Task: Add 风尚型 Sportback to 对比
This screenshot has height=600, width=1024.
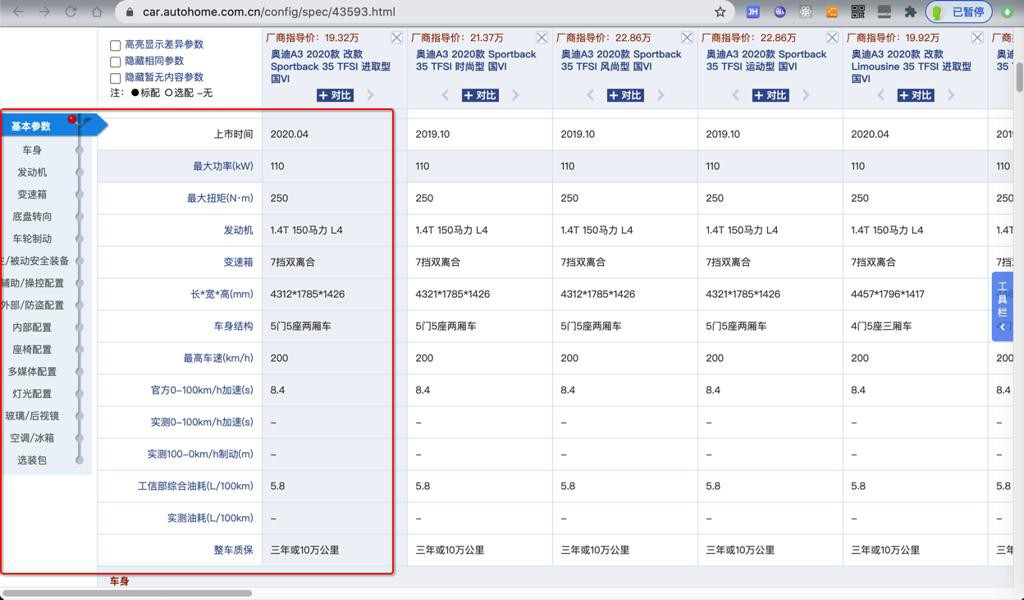Action: [x=625, y=95]
